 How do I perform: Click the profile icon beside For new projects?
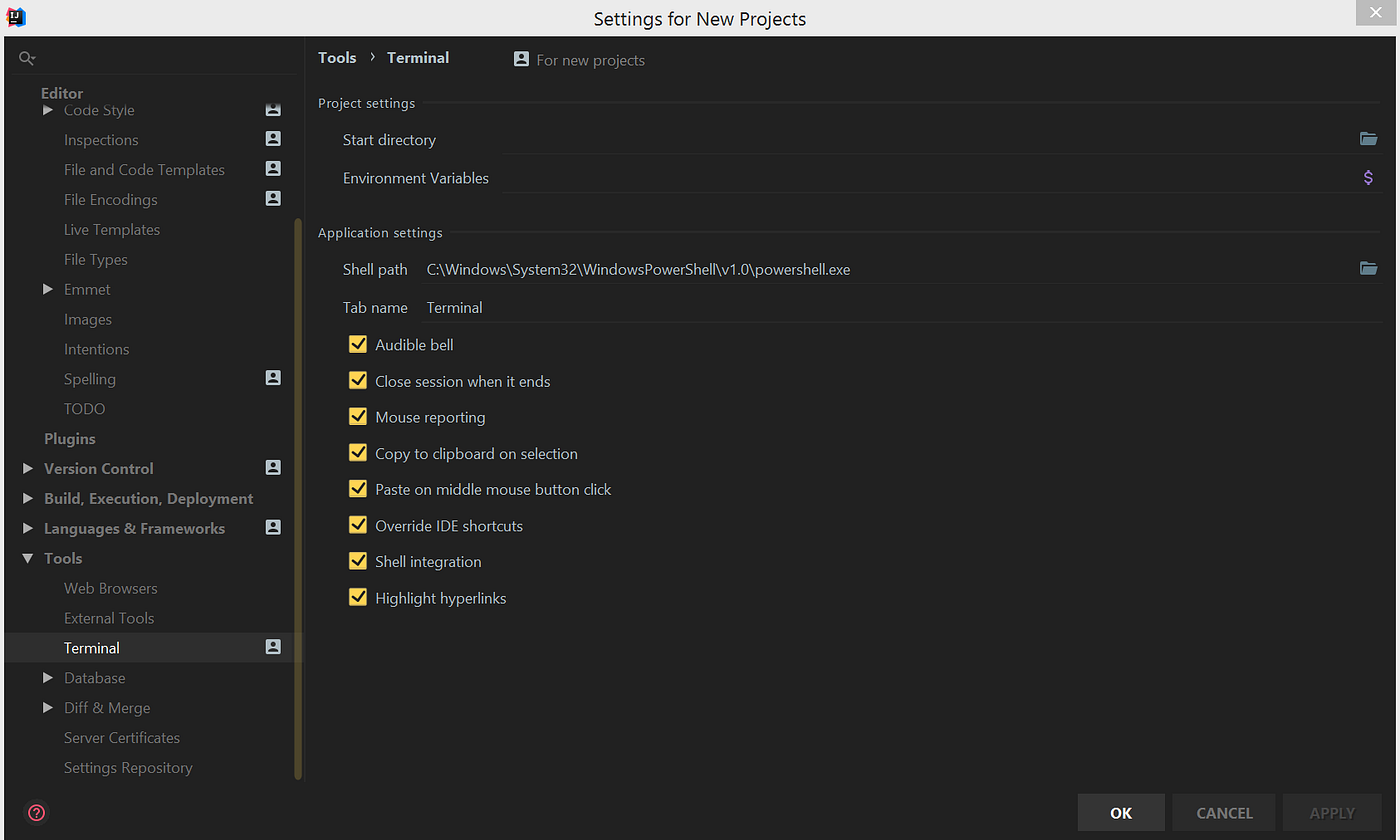pyautogui.click(x=520, y=58)
